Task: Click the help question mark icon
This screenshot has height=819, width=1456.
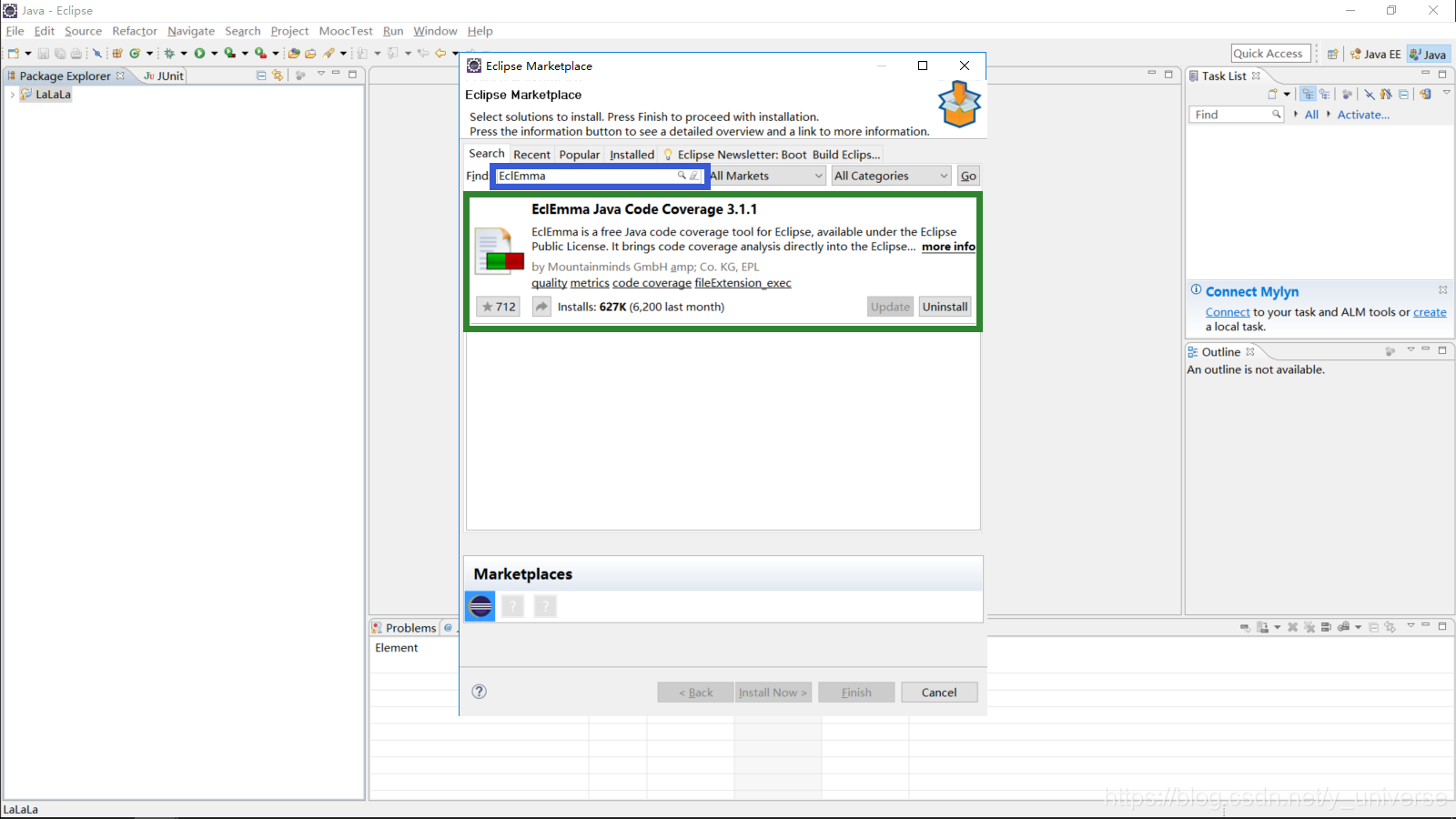Action: tap(480, 692)
